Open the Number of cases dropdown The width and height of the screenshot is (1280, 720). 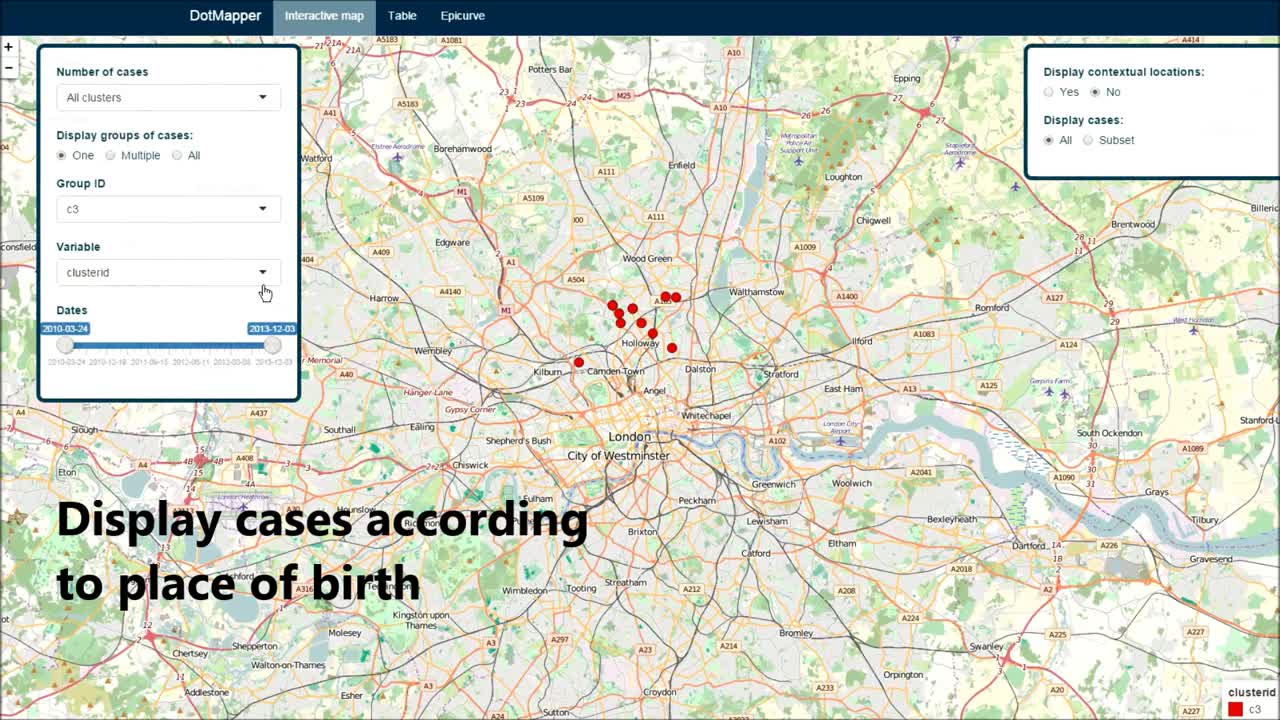pos(168,97)
